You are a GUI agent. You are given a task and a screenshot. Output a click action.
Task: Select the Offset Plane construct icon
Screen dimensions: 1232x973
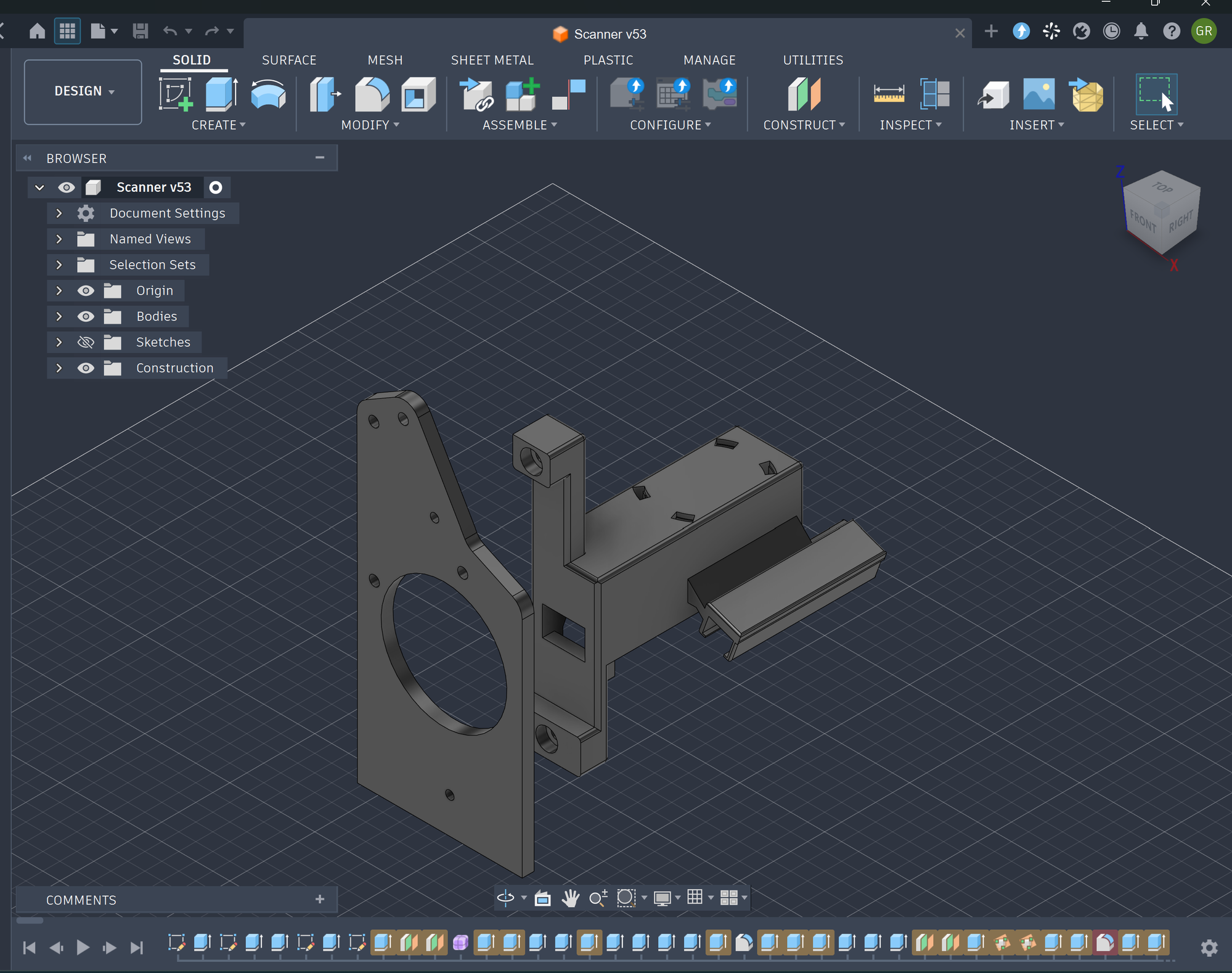(x=804, y=94)
